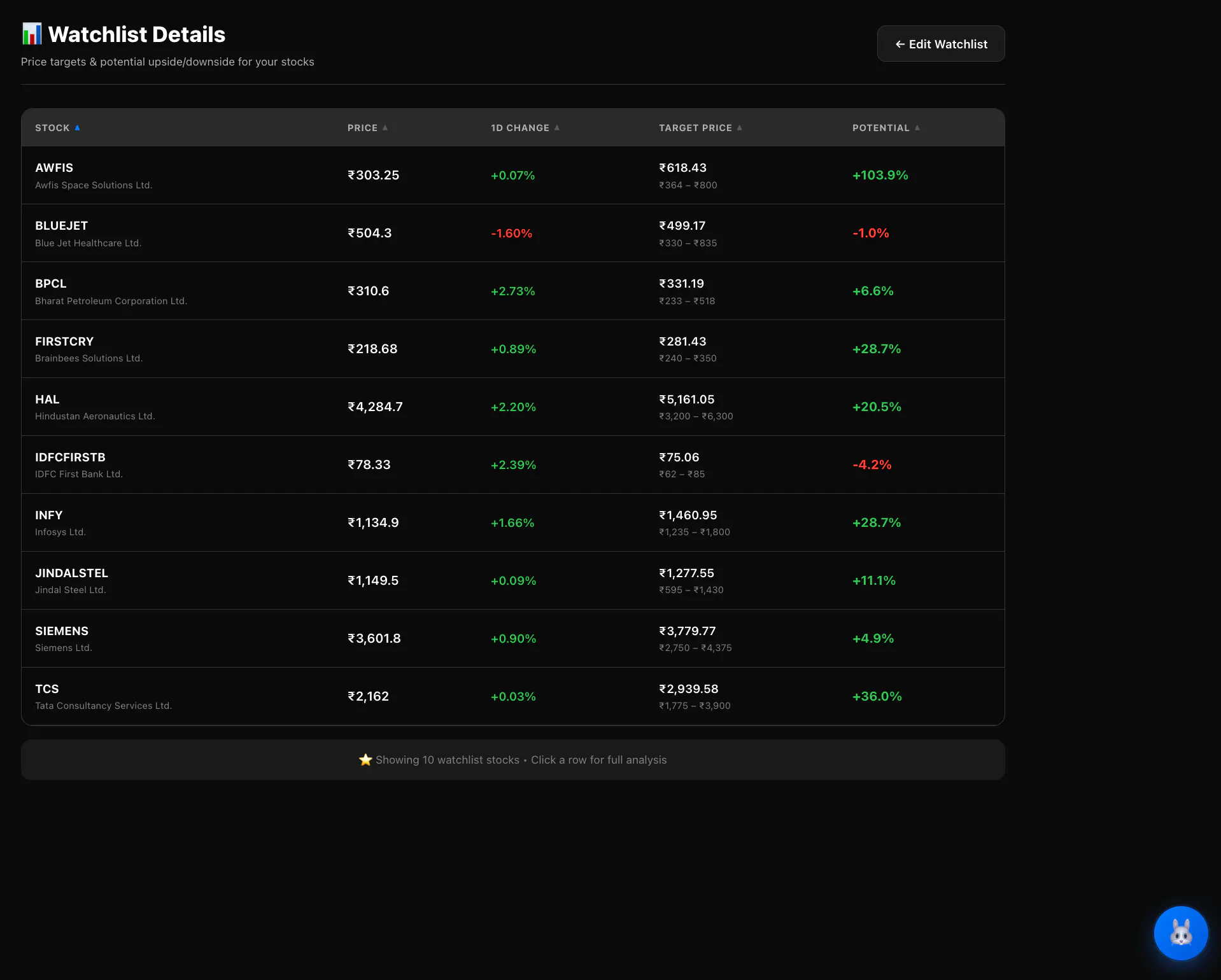Click the ₹303.25 price for AWFIS

click(x=374, y=175)
